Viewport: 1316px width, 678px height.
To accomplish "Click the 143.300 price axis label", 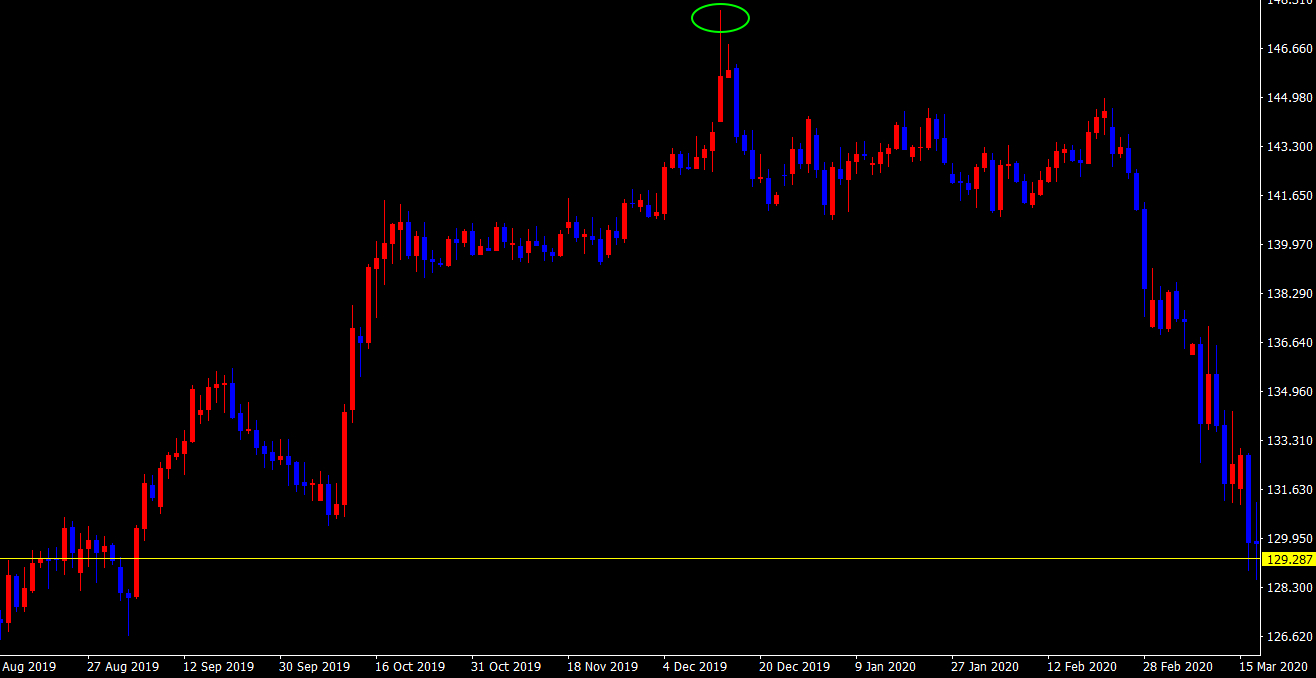I will (x=1288, y=147).
